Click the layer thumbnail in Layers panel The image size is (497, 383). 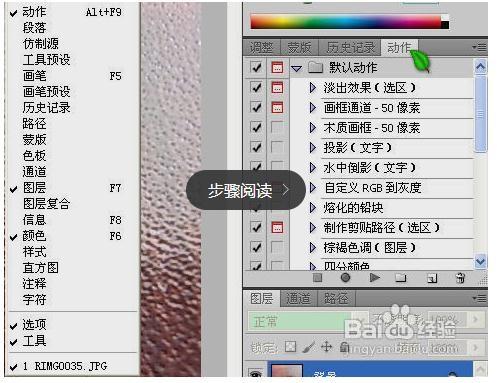click(x=287, y=371)
